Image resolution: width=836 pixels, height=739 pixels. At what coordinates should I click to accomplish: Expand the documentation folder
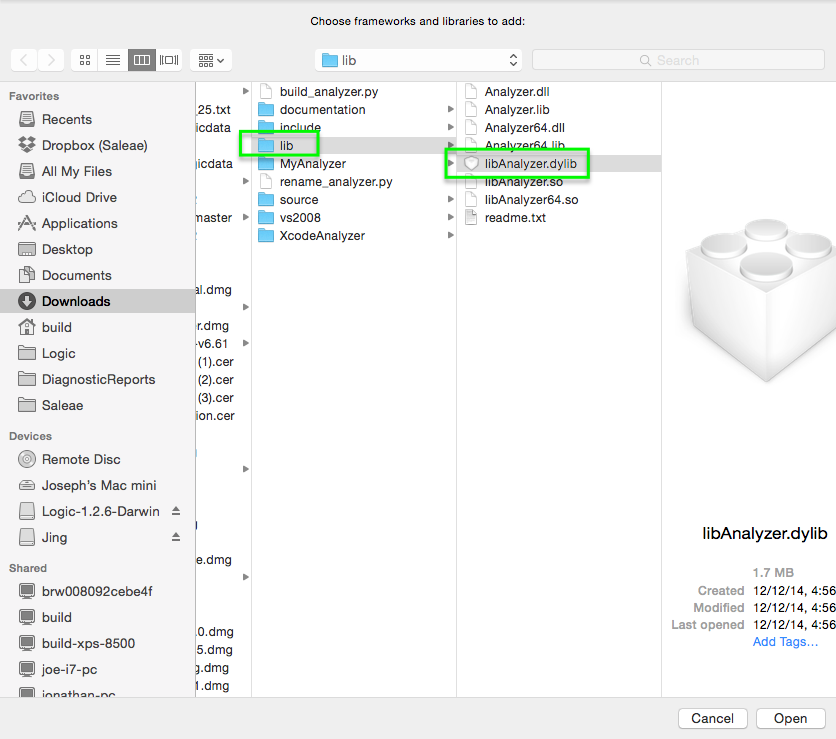pyautogui.click(x=322, y=110)
